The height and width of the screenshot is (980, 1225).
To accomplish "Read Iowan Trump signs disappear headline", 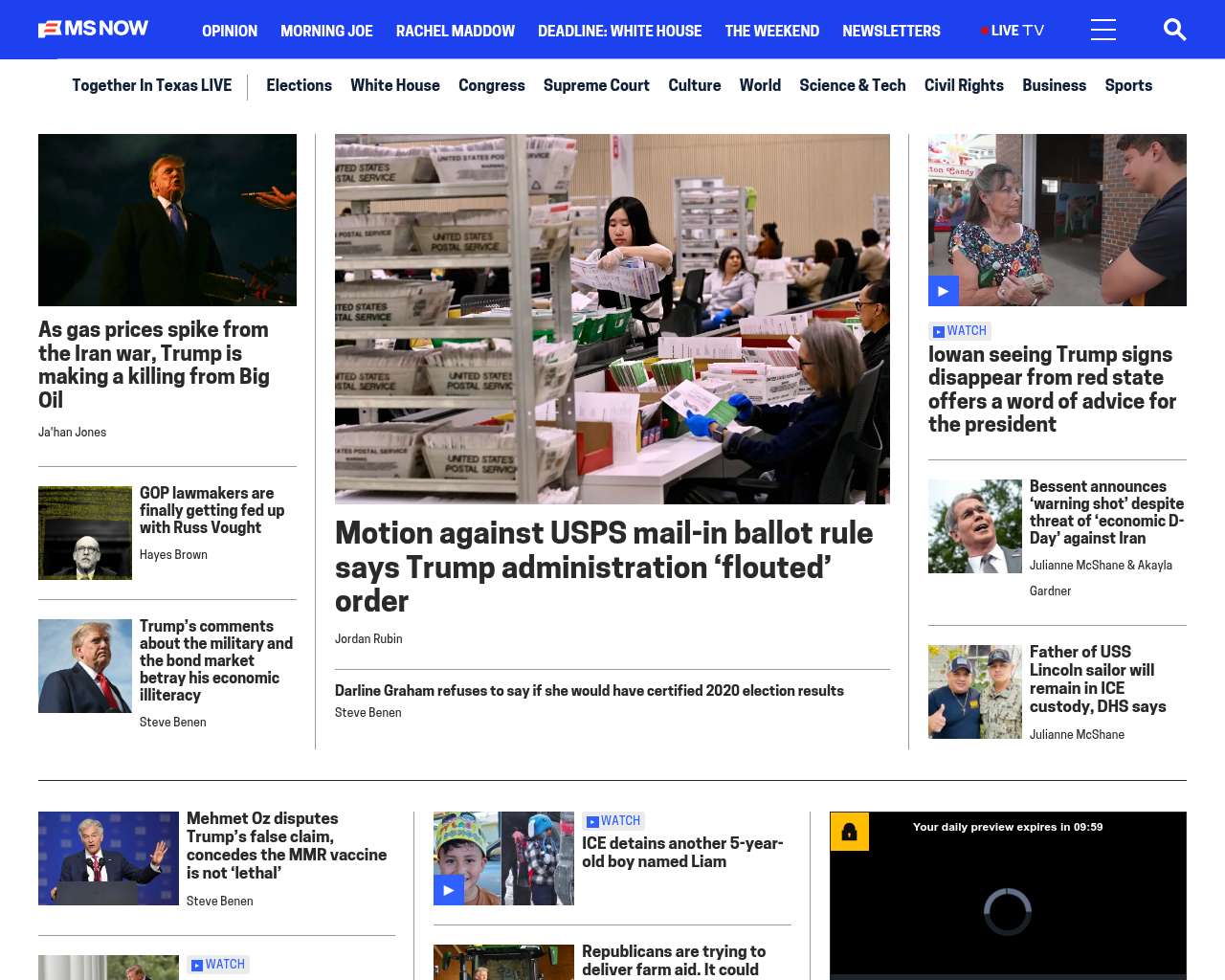I will point(1052,390).
